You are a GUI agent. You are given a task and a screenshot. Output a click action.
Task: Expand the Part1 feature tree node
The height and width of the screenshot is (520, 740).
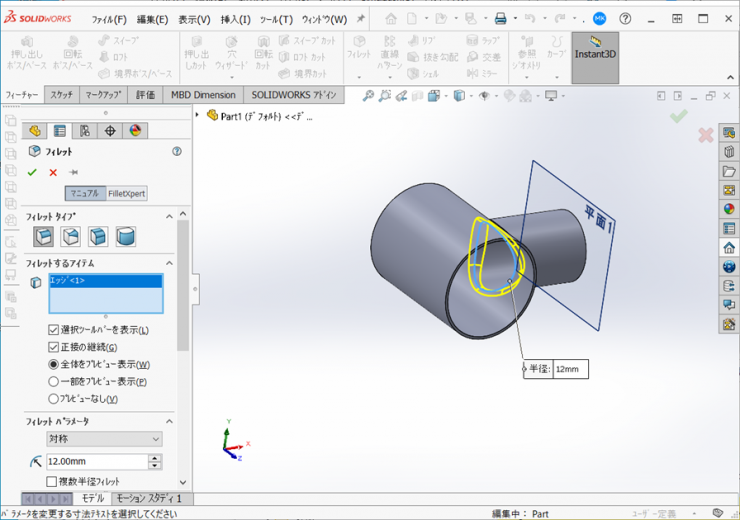[198, 115]
